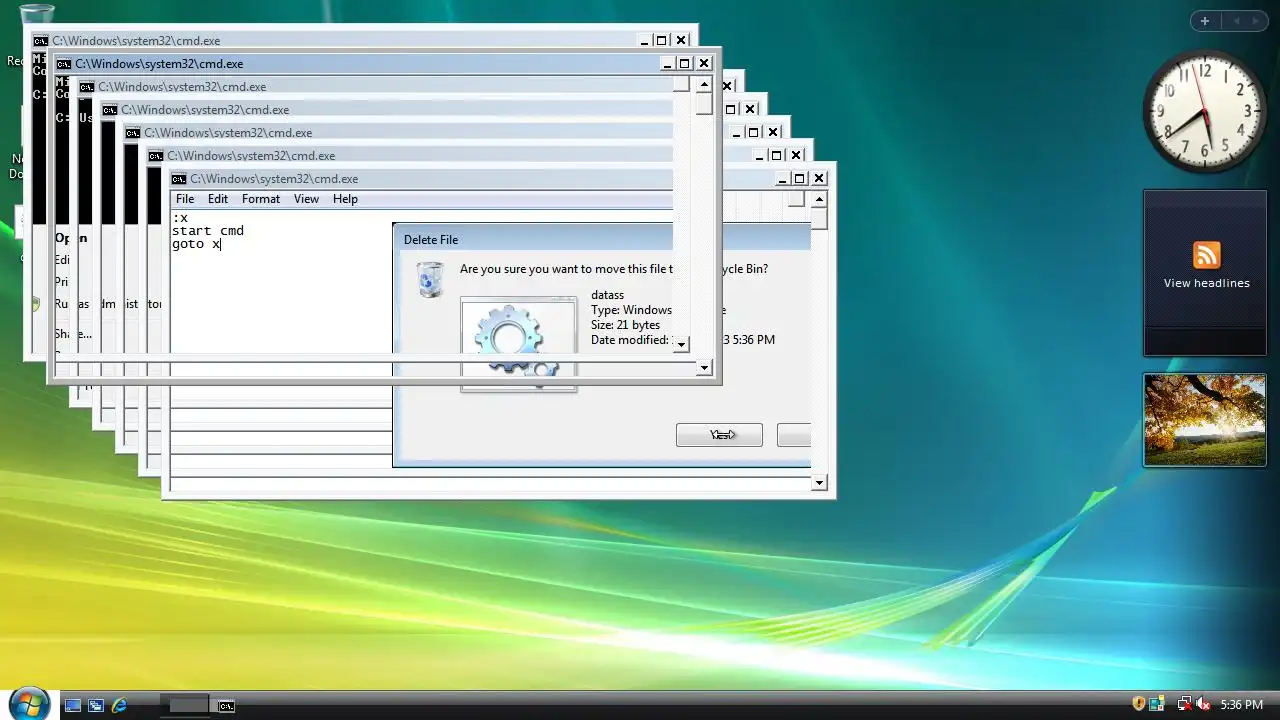Click the 'datass' file name in the dialog
This screenshot has width=1280, height=720.
click(607, 295)
